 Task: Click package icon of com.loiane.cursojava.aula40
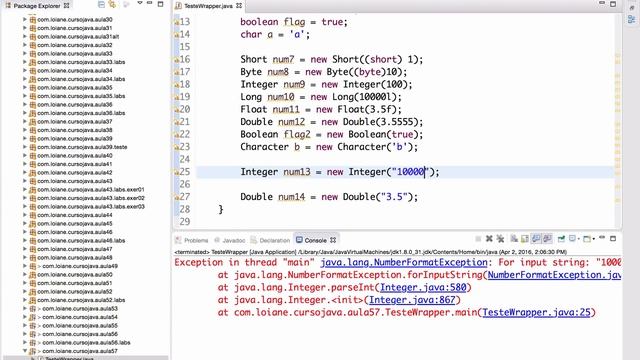(33, 156)
